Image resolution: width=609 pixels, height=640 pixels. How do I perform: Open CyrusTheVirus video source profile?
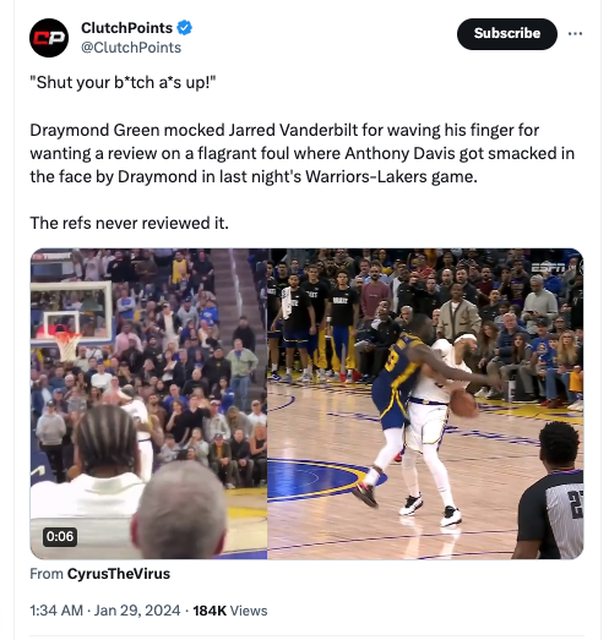tap(118, 573)
